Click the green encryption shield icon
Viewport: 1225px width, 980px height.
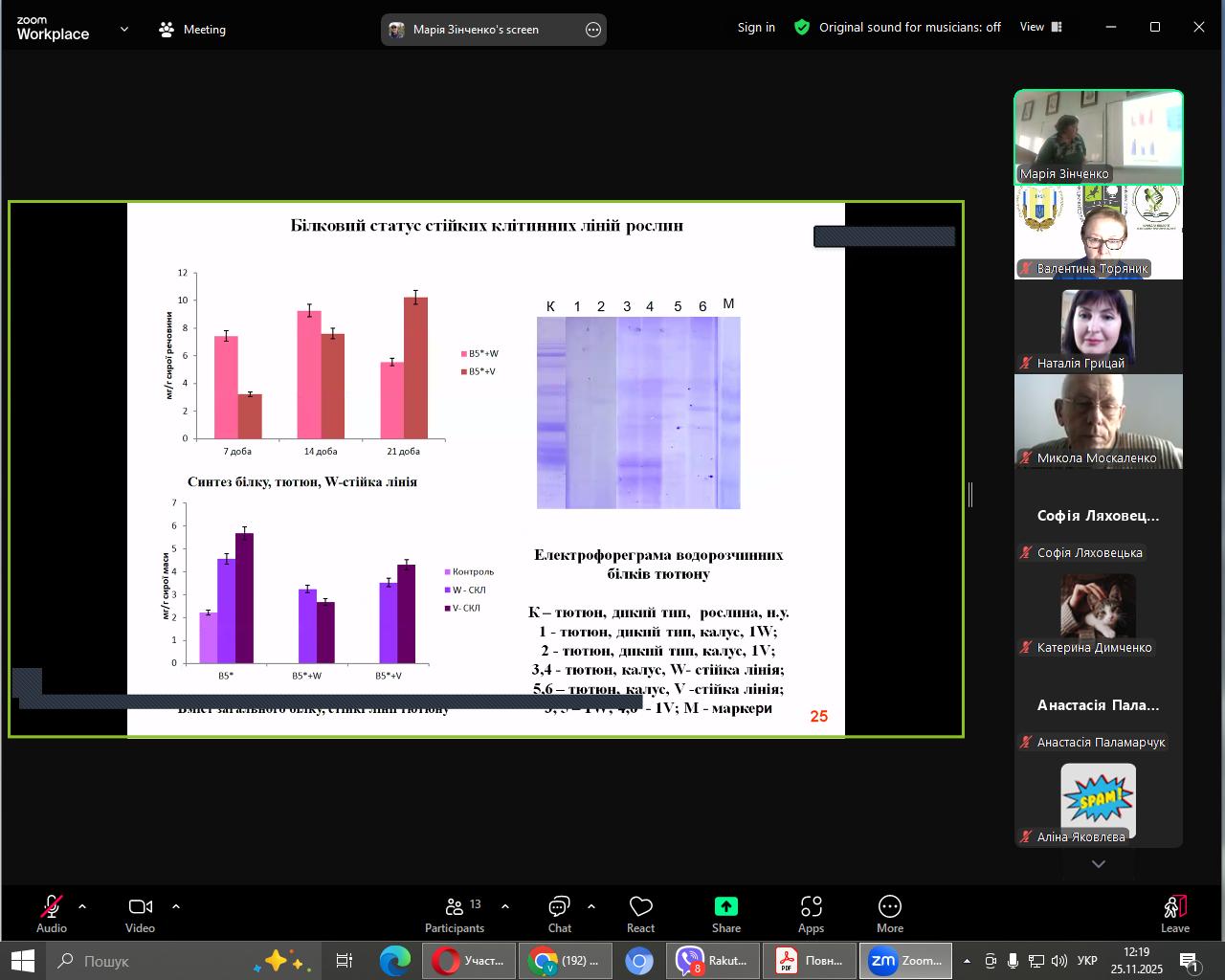(x=802, y=28)
